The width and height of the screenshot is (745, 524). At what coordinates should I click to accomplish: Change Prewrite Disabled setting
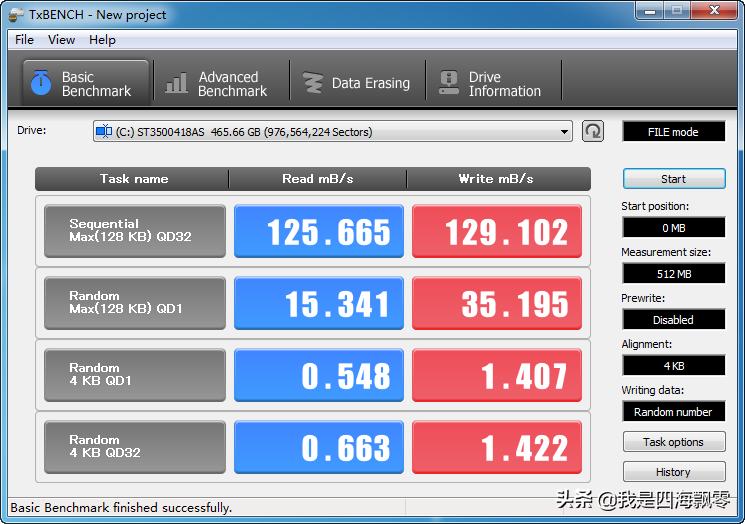click(x=674, y=320)
